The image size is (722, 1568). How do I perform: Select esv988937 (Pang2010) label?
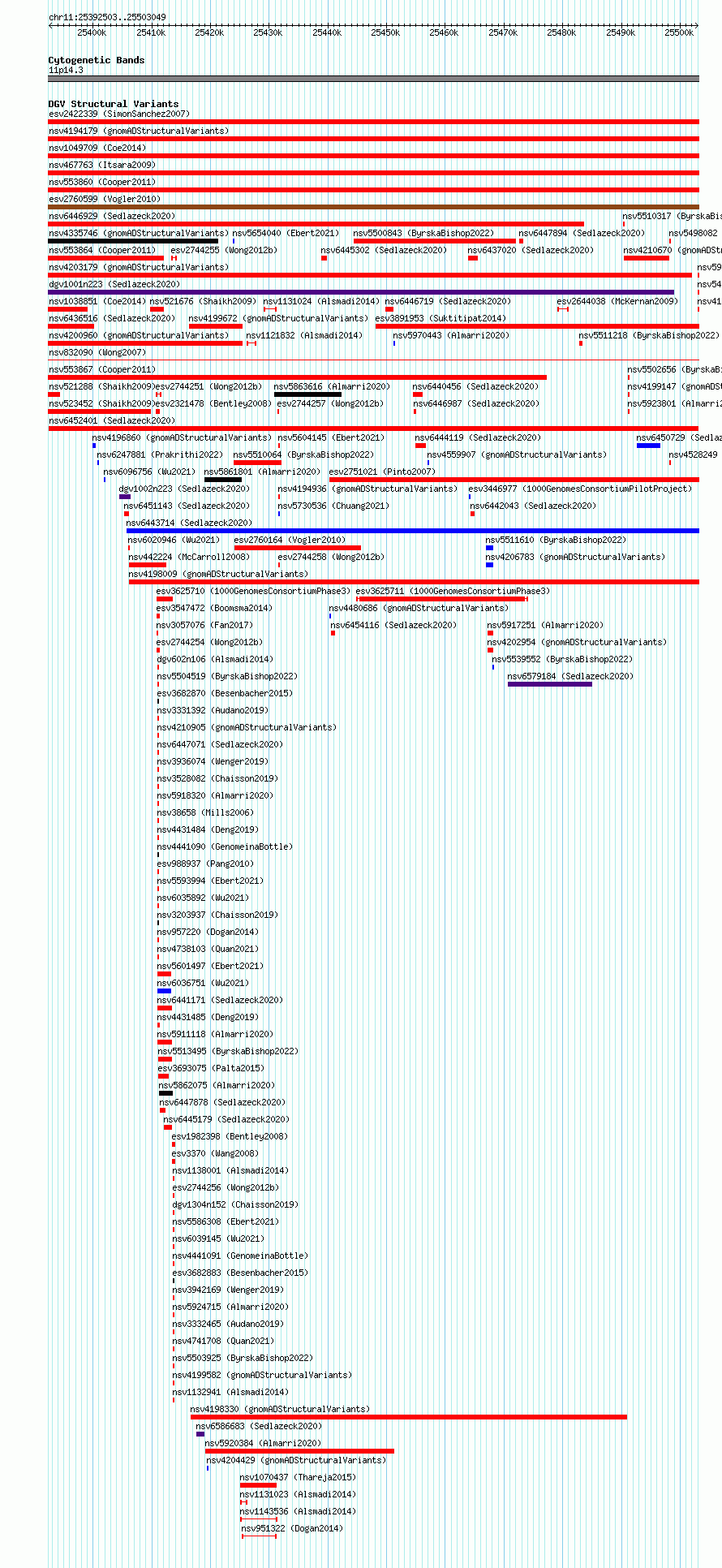pyautogui.click(x=205, y=864)
